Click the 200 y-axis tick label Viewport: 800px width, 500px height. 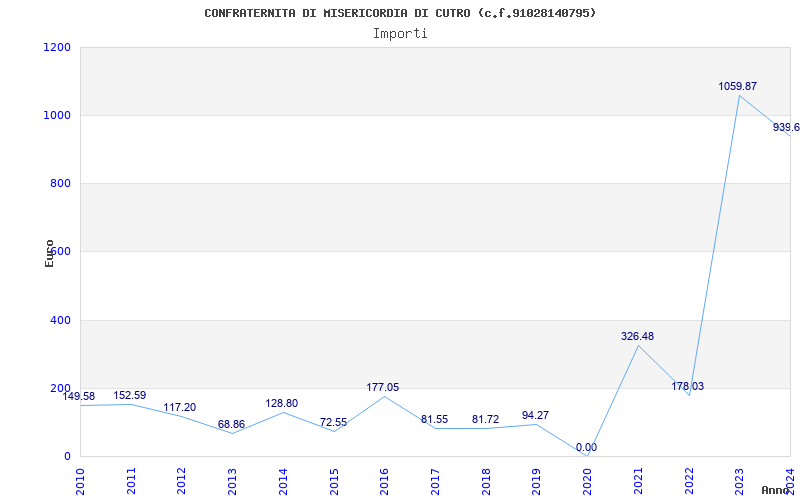[60, 388]
